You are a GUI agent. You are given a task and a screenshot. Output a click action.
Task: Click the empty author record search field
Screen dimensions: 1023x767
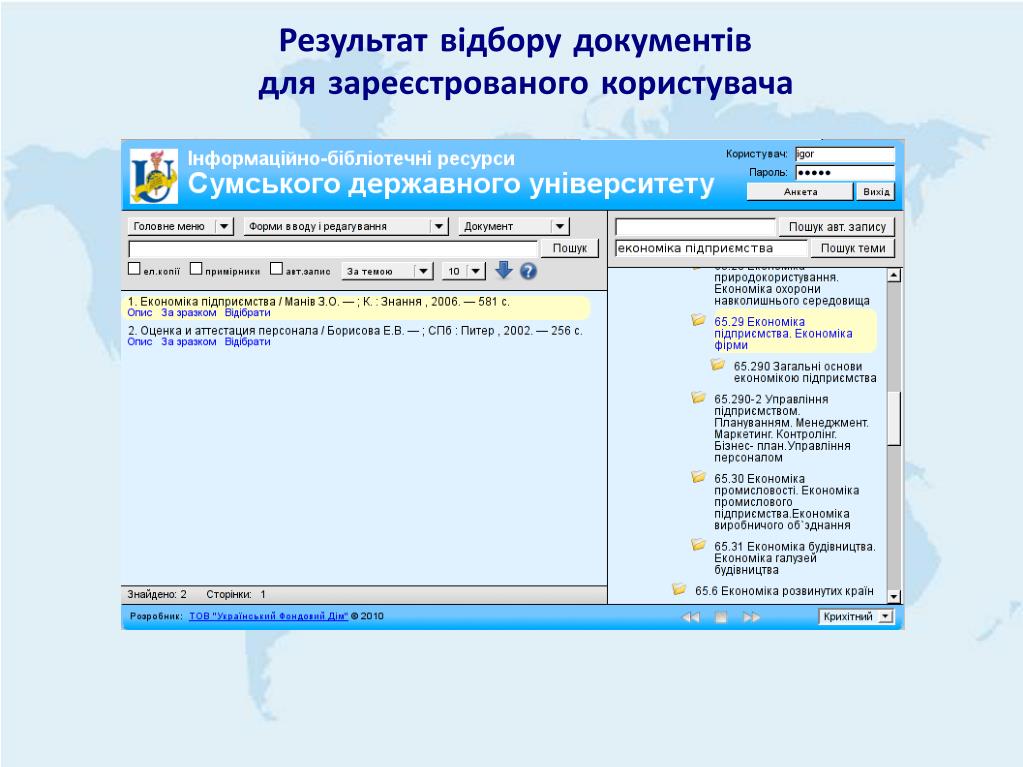[695, 227]
